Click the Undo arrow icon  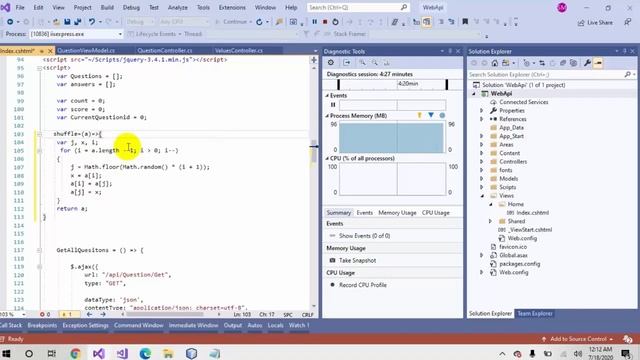click(92, 22)
